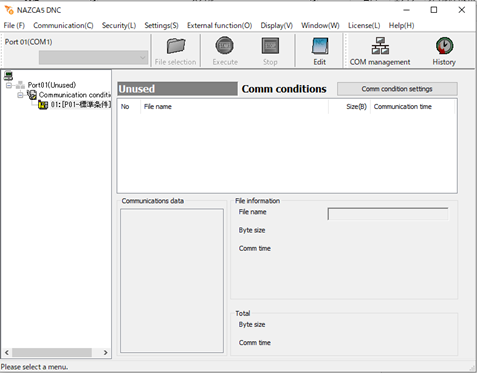
Task: Click the tree horizontal scrollbar thumb
Action: click(52, 352)
